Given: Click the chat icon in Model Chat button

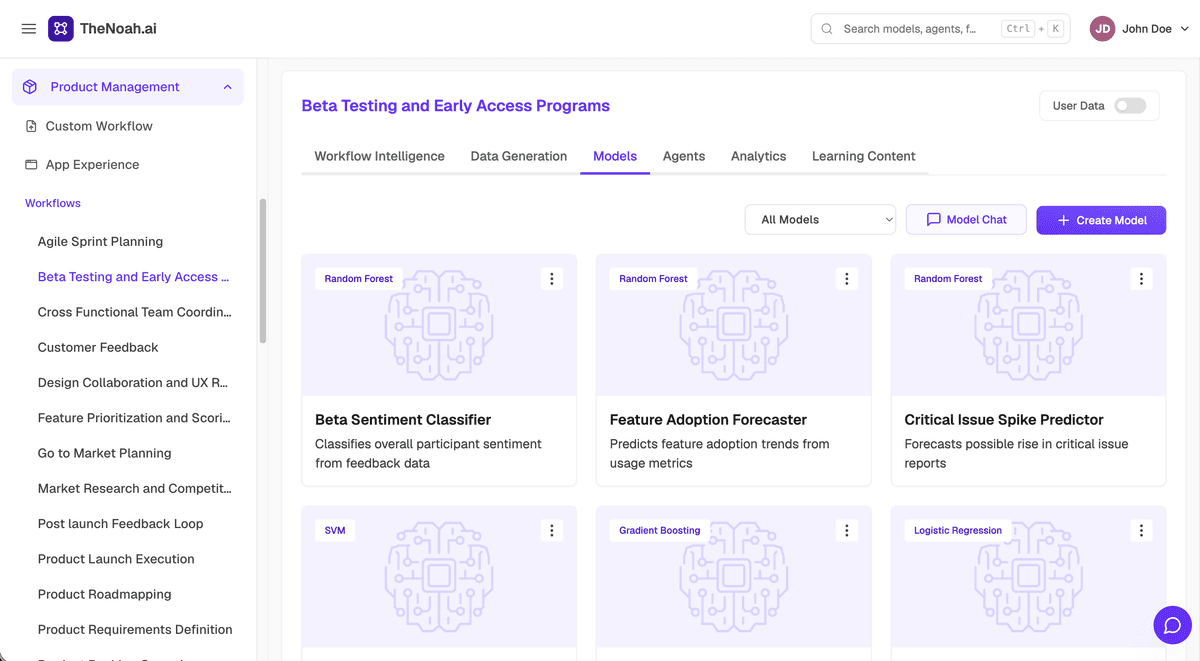Looking at the screenshot, I should [933, 220].
